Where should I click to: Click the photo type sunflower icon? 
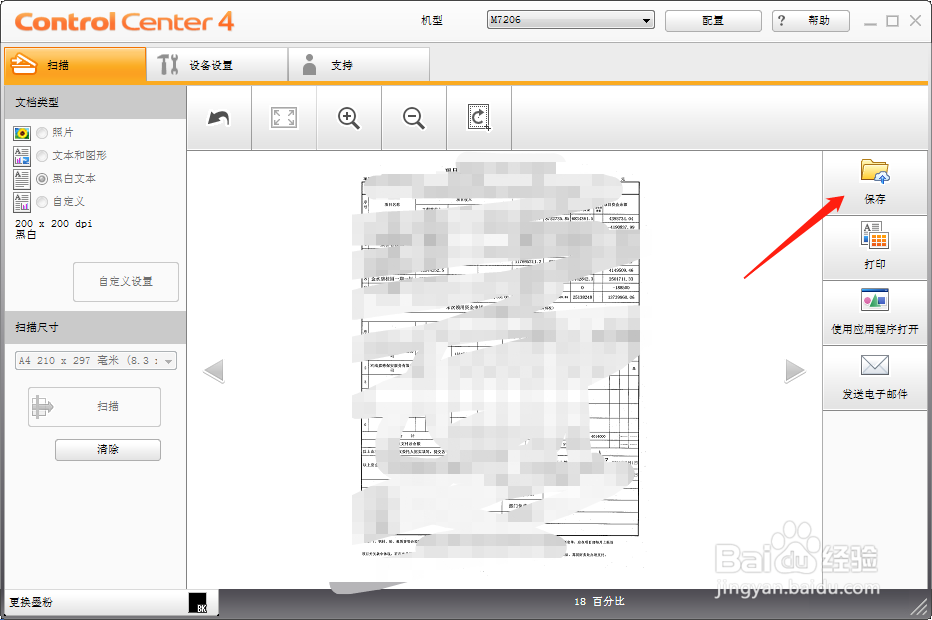(22, 133)
